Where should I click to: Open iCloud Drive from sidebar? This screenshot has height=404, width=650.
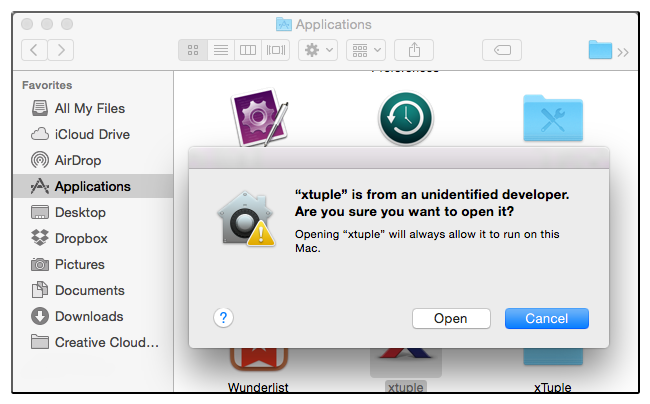pos(92,134)
